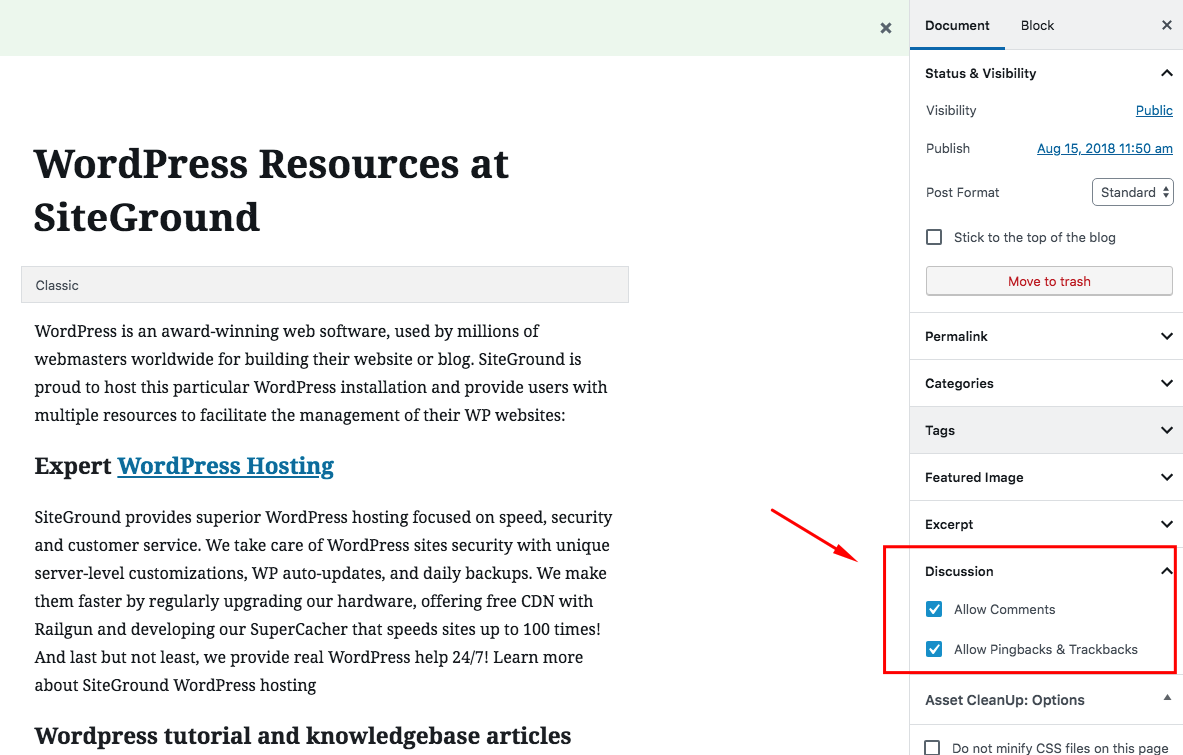This screenshot has width=1183, height=755.
Task: Uncheck Allow Comments checkbox
Action: [934, 609]
